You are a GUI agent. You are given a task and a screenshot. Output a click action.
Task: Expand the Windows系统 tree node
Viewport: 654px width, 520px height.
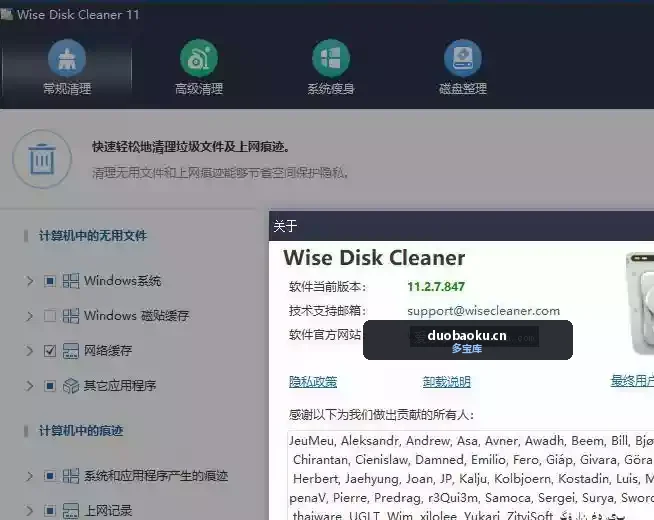[29, 281]
